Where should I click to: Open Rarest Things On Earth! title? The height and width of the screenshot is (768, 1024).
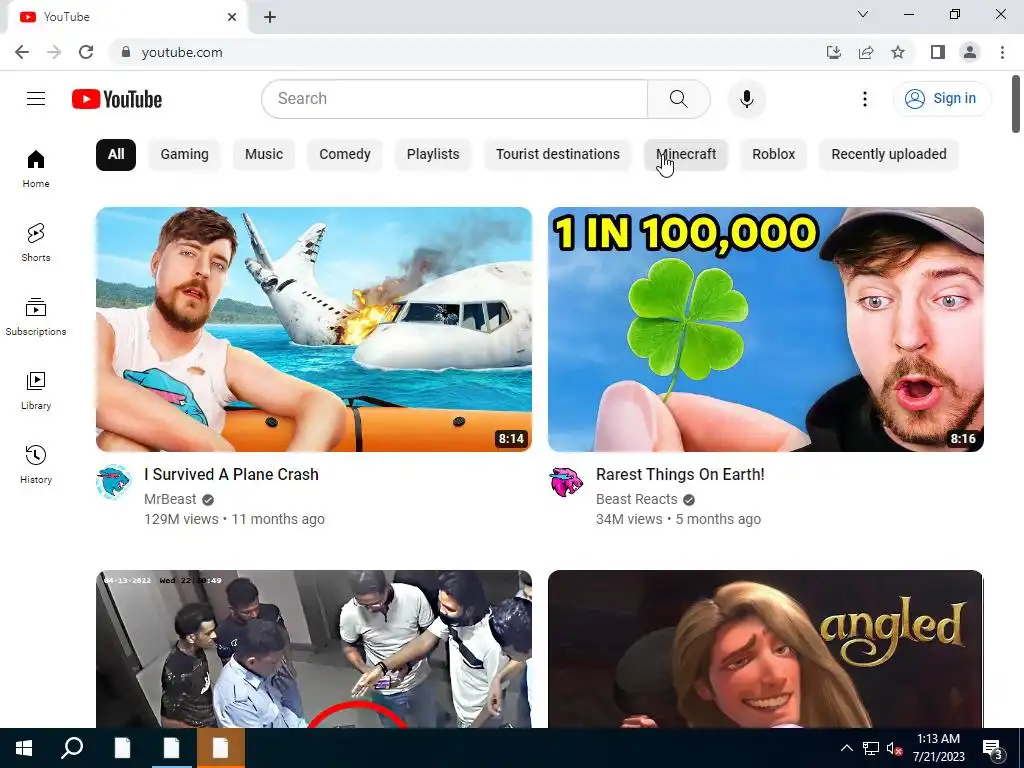680,475
